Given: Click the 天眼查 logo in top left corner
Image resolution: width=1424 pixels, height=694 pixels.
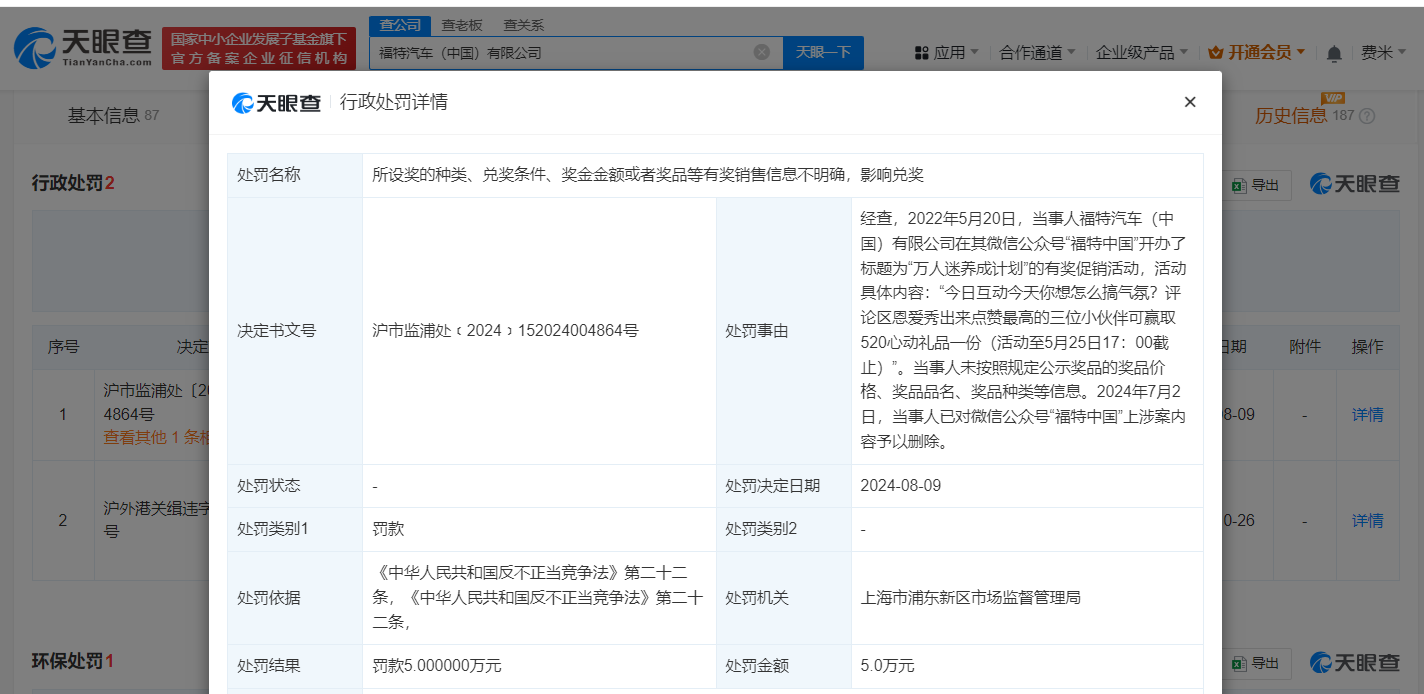Looking at the screenshot, I should coord(80,46).
